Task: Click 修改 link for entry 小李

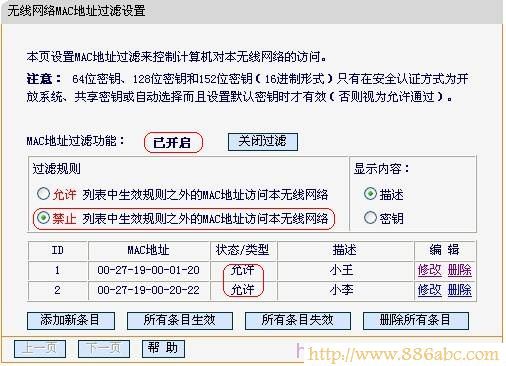Action: [x=429, y=290]
